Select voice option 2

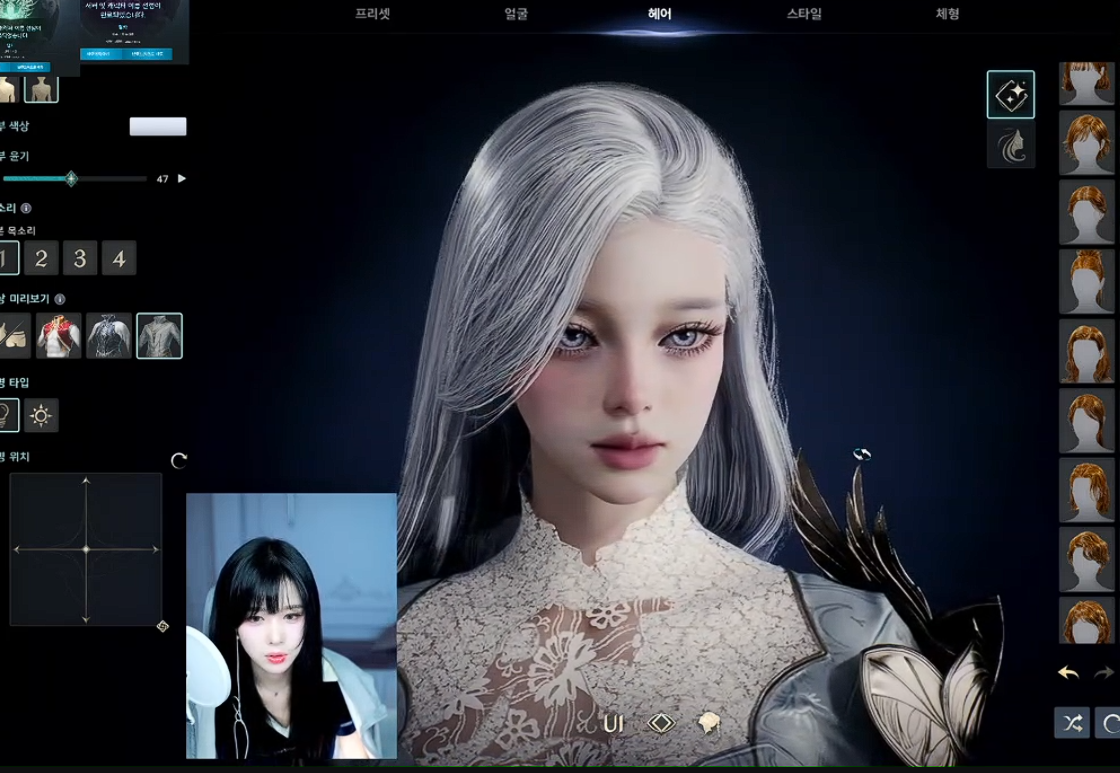tap(41, 259)
